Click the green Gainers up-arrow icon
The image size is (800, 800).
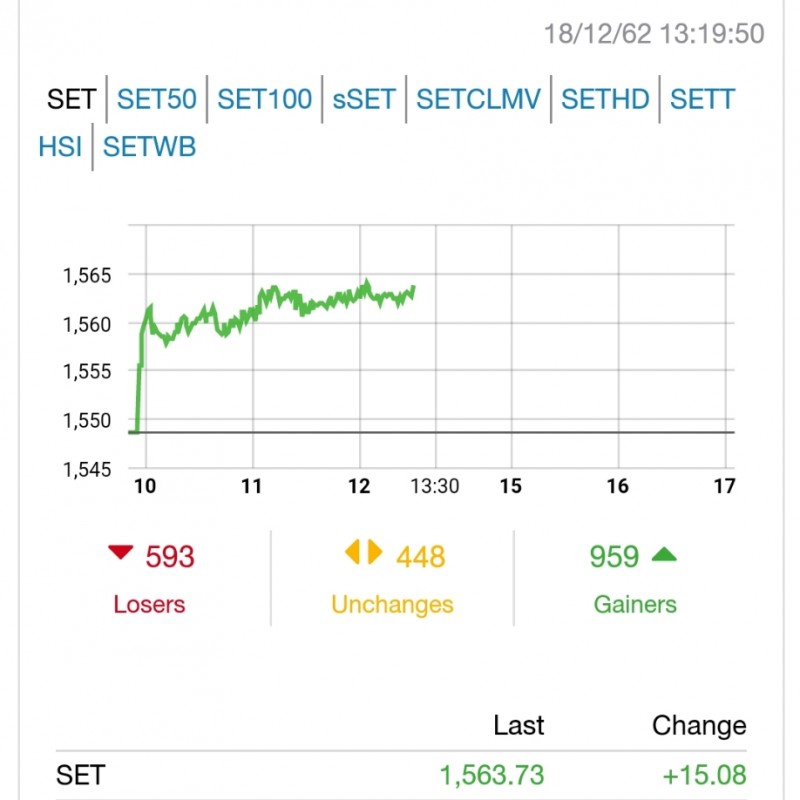click(664, 555)
